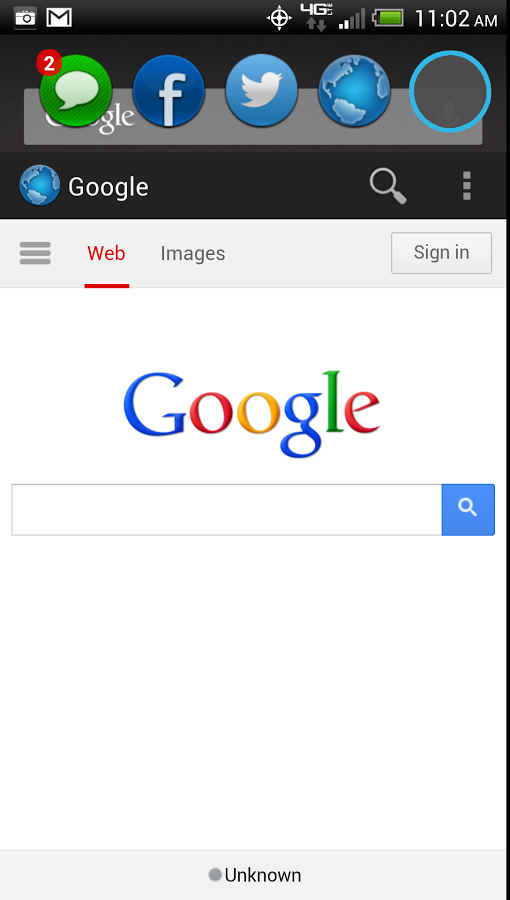Tap the blue globe browser shortcut
510x900 pixels.
point(355,91)
